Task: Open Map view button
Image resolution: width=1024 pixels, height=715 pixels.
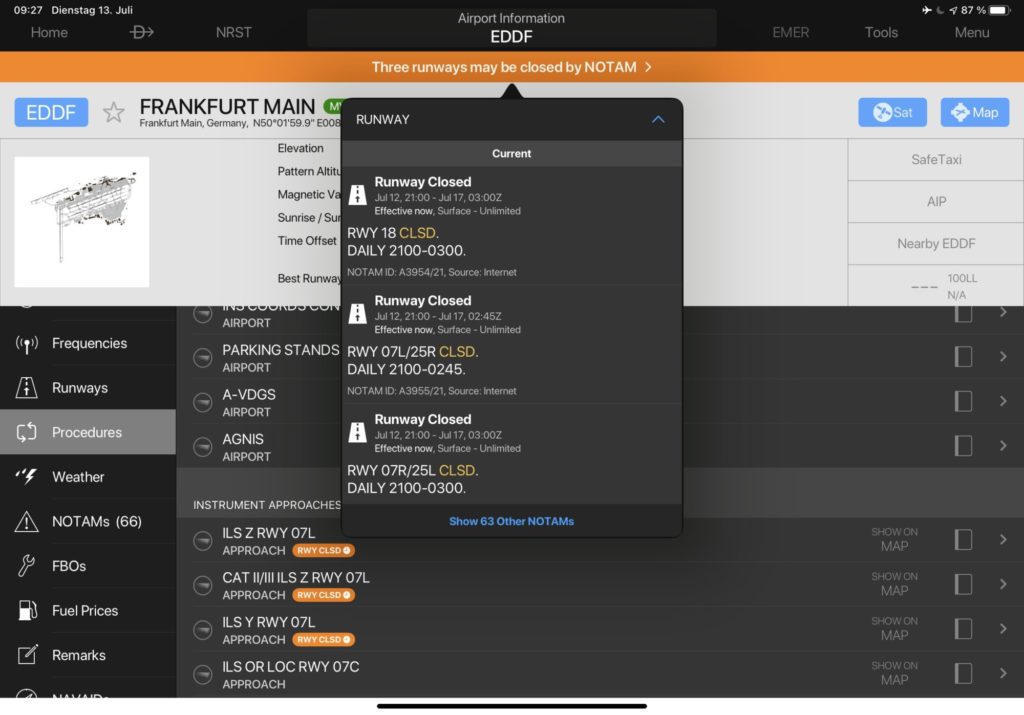Action: coord(974,112)
